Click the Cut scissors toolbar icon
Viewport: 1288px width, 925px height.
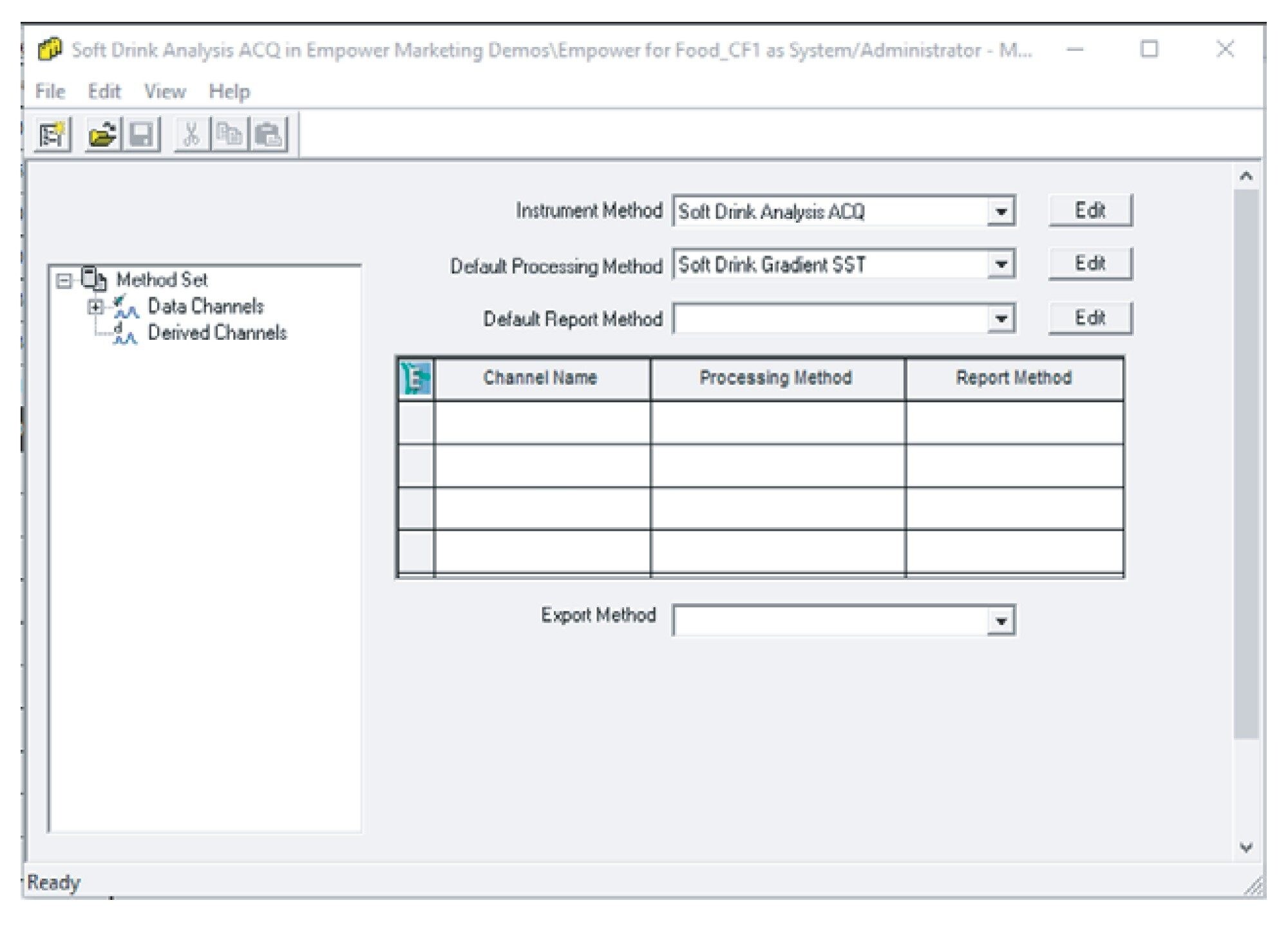click(191, 135)
